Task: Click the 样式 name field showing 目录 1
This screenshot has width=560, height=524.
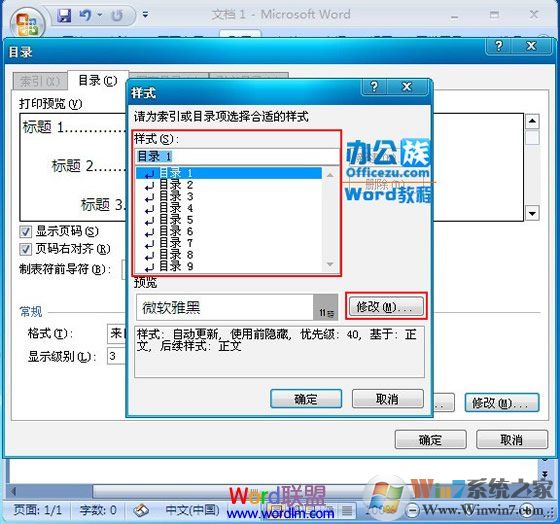Action: [237, 156]
